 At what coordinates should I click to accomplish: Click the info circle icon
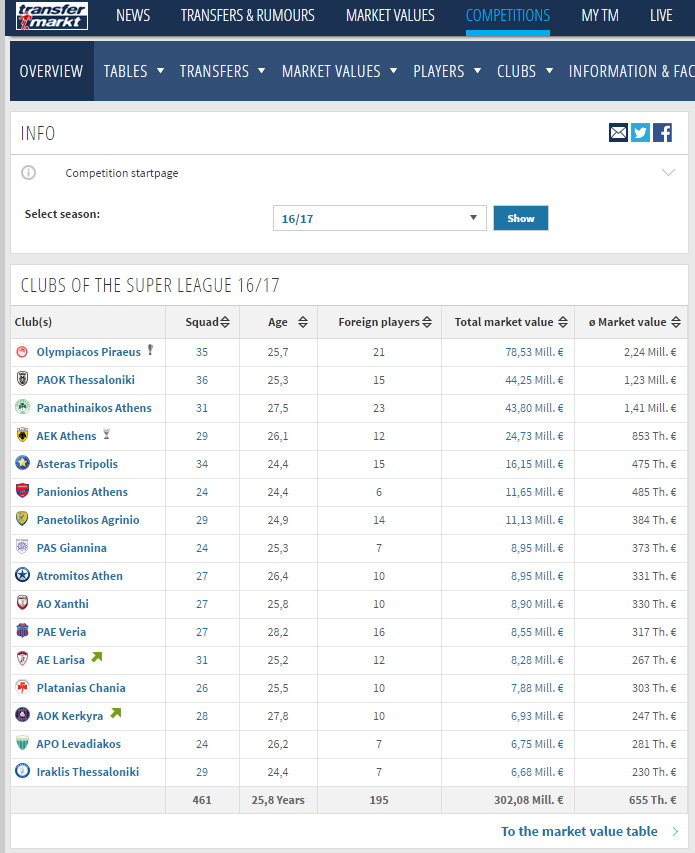coord(28,172)
